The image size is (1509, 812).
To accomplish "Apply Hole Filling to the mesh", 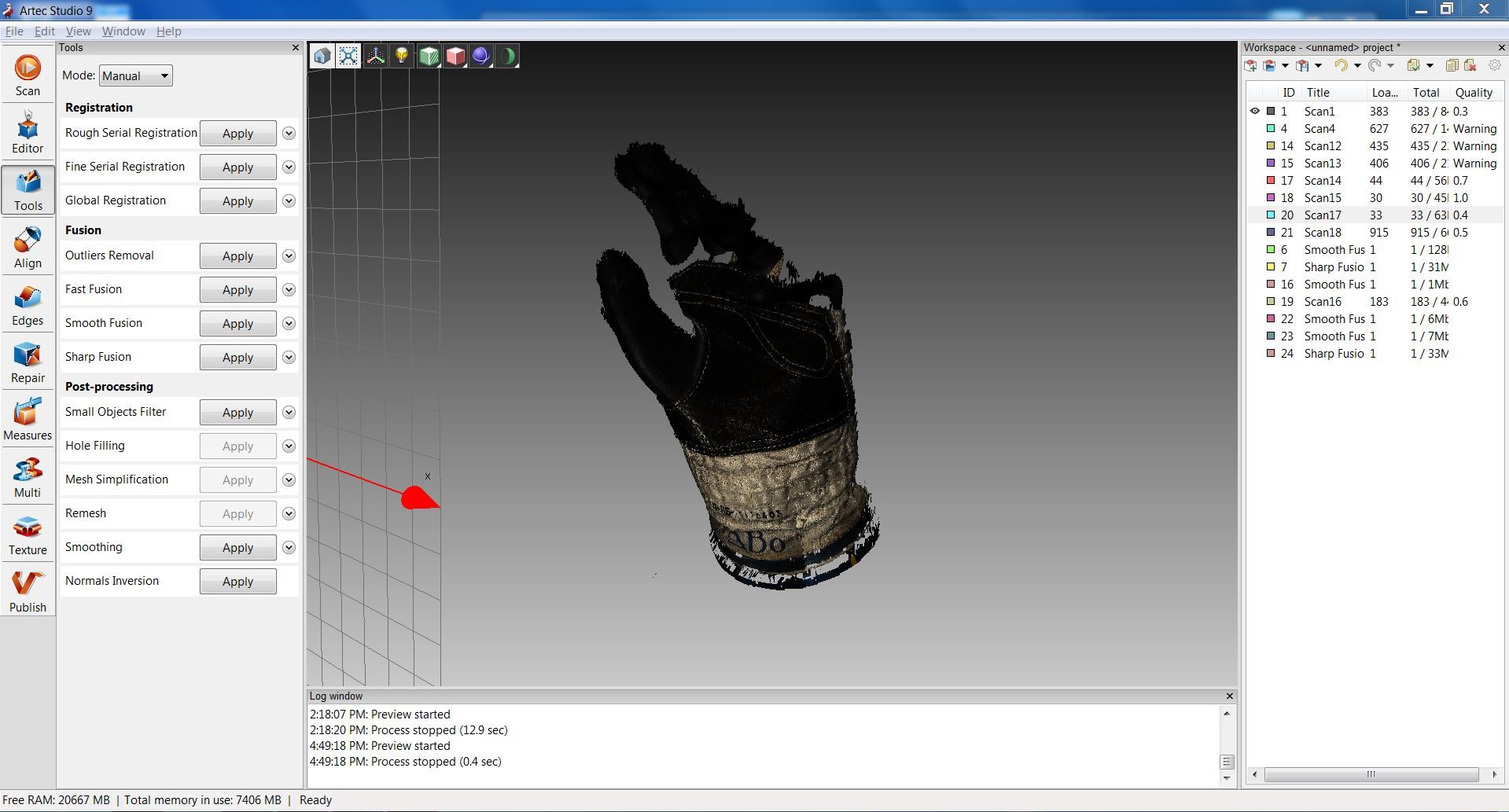I will coord(237,446).
